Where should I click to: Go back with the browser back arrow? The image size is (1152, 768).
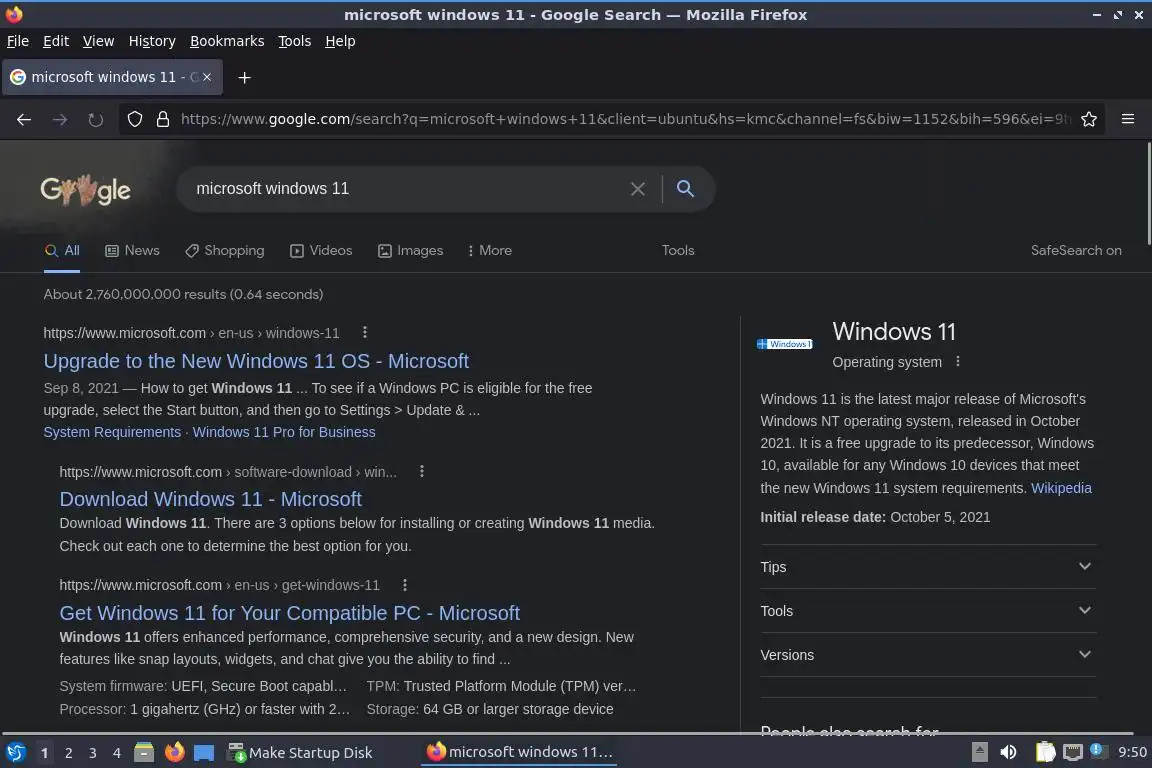coord(24,119)
